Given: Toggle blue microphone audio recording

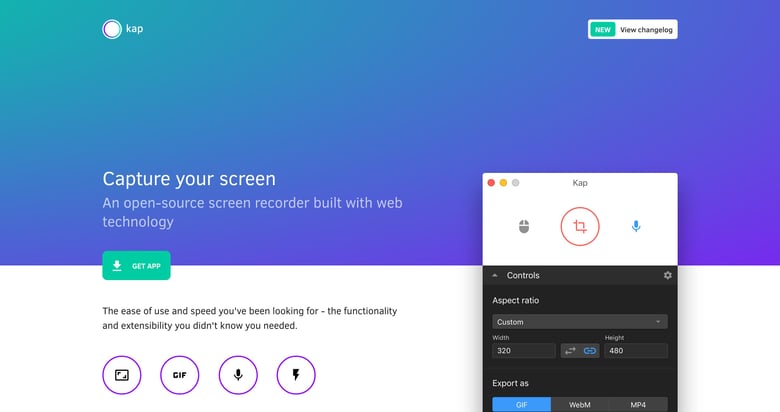Looking at the screenshot, I should [636, 227].
